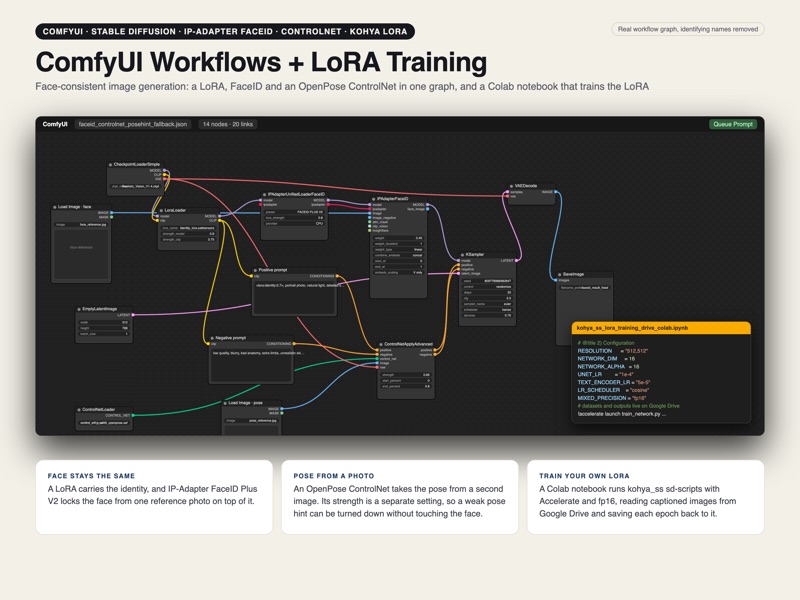
Task: Collapse the Negative prompt node dot
Action: [212, 338]
